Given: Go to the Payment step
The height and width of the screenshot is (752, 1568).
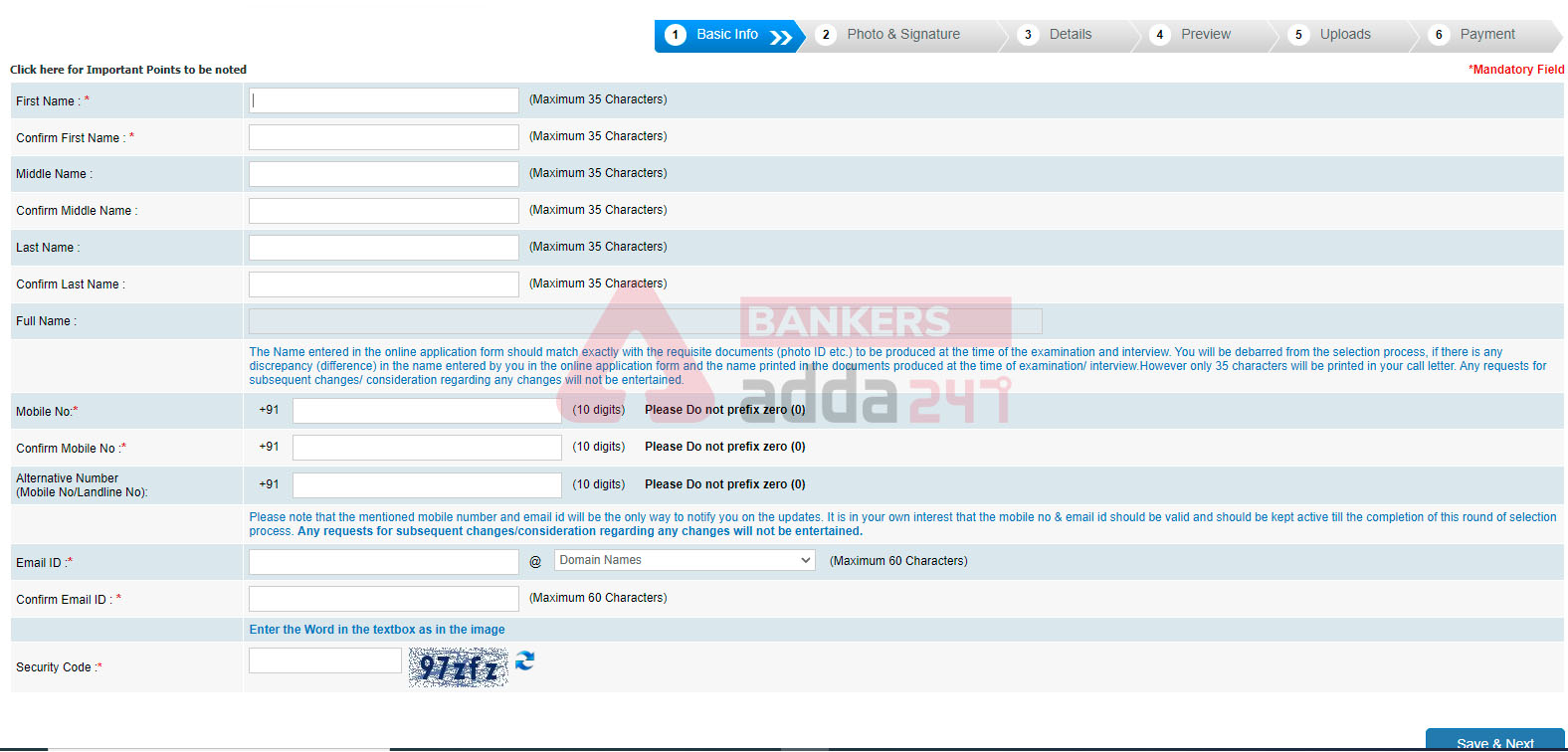Looking at the screenshot, I should click(1487, 35).
